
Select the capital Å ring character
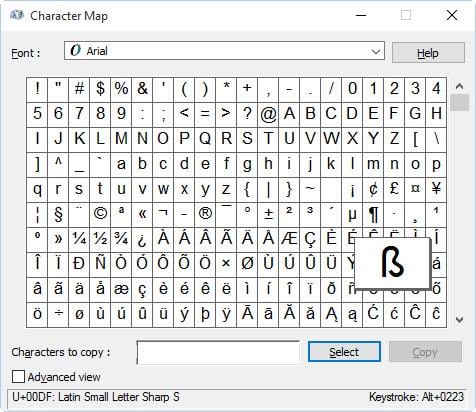pyautogui.click(x=268, y=239)
